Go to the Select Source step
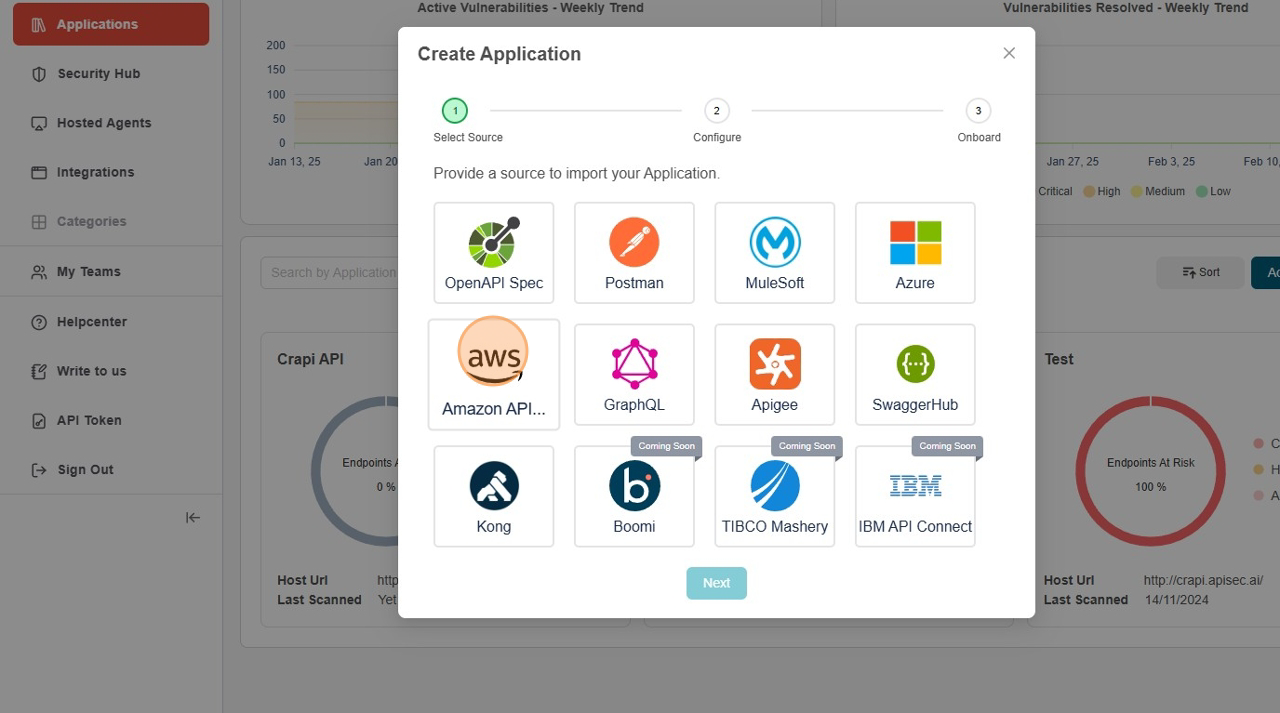 [x=455, y=111]
